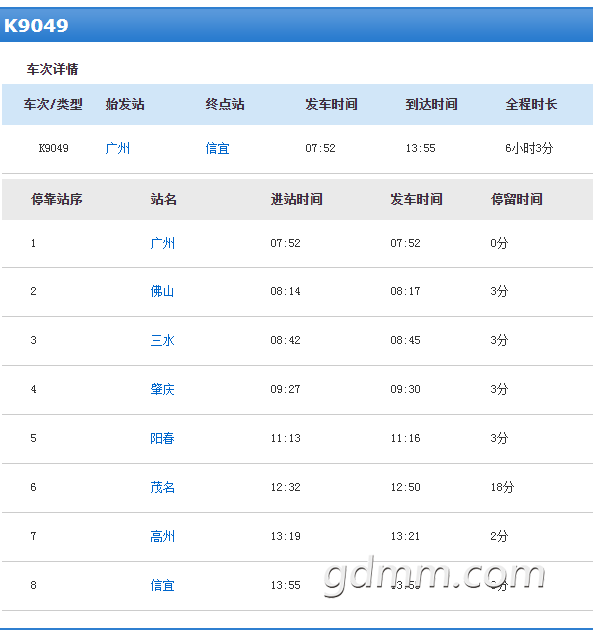Open the 茂名 station link

pos(162,487)
